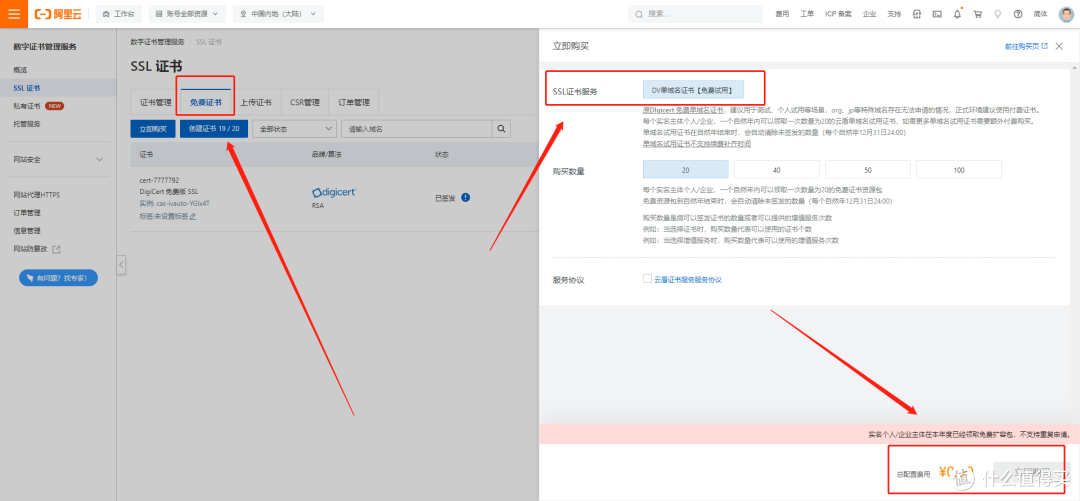The height and width of the screenshot is (501, 1080).
Task: Close the 立即购买 panel
Action: (x=1059, y=46)
